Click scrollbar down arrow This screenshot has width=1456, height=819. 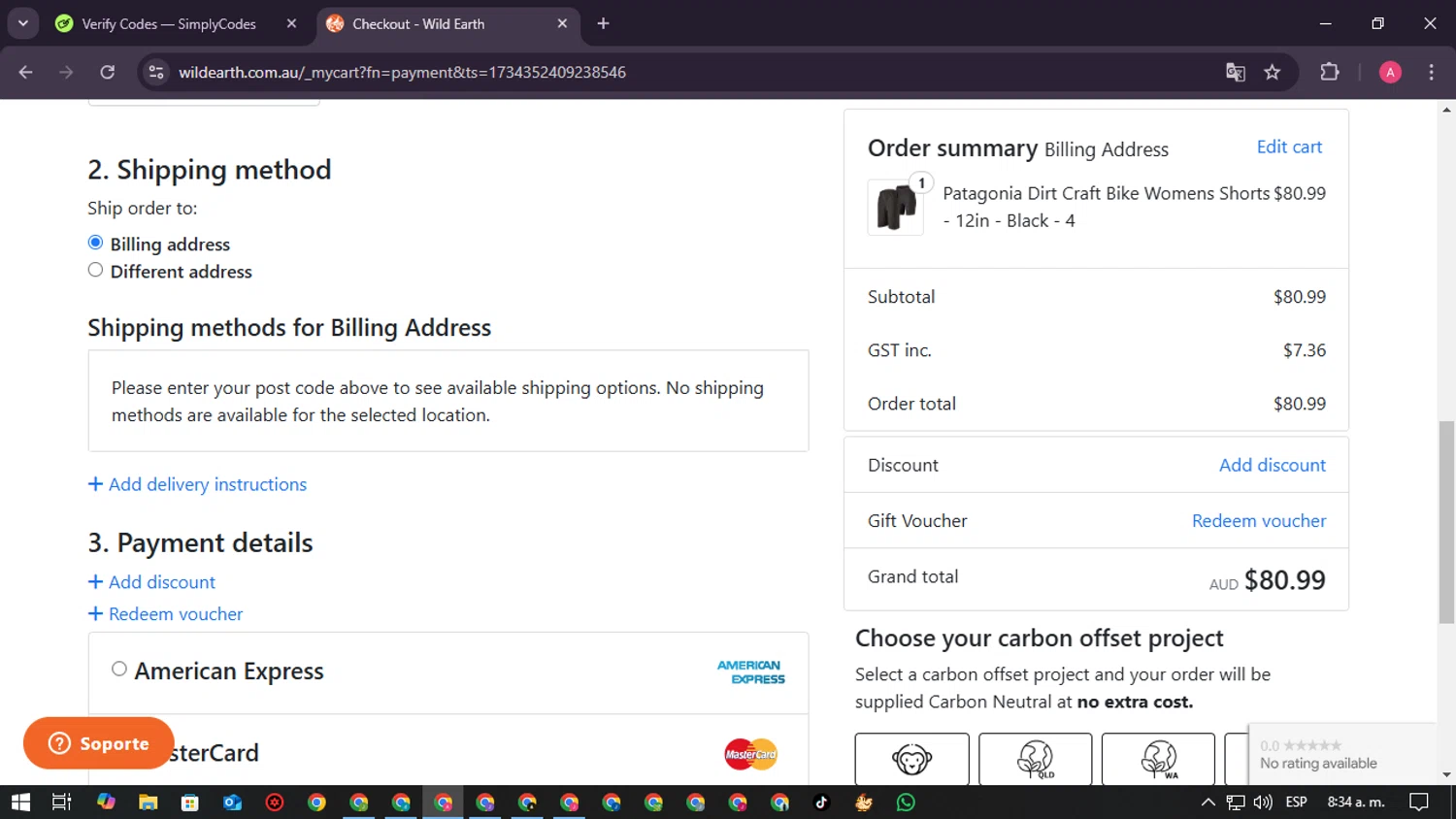pyautogui.click(x=1446, y=774)
